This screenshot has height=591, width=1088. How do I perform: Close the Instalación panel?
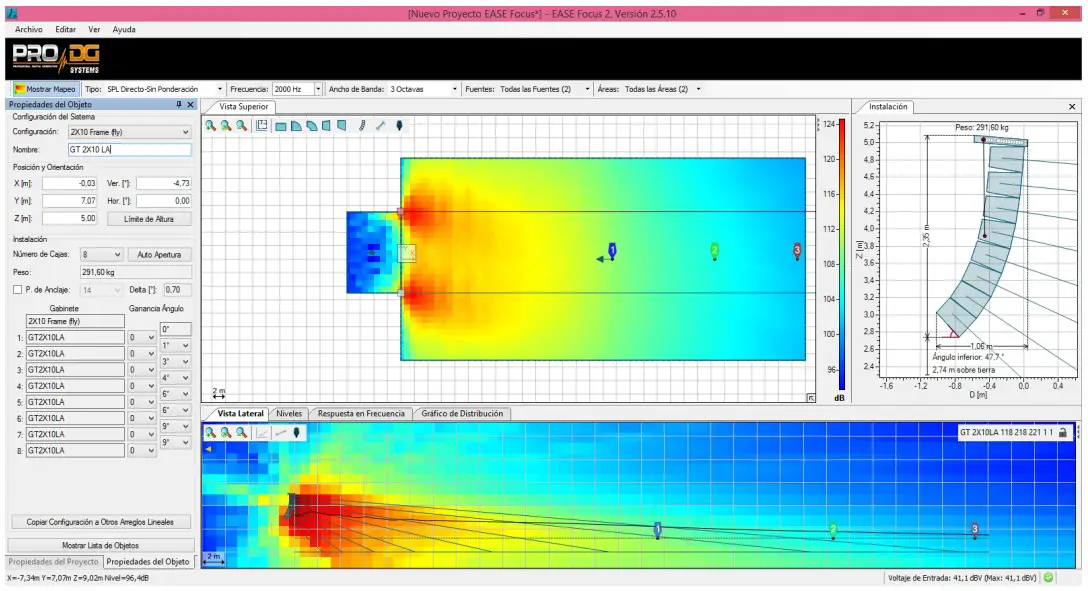[1072, 107]
